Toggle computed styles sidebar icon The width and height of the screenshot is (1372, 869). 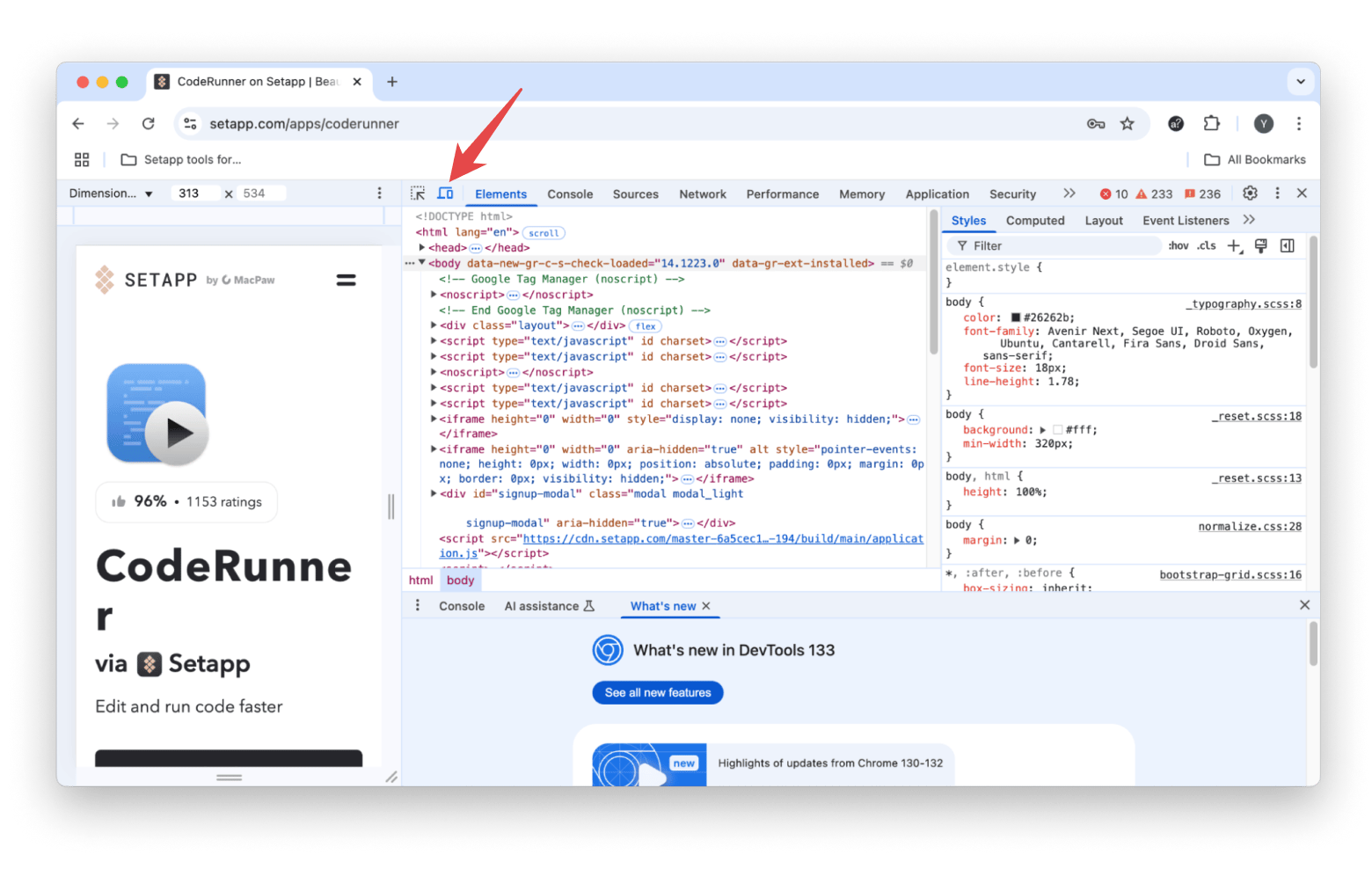pos(1288,246)
